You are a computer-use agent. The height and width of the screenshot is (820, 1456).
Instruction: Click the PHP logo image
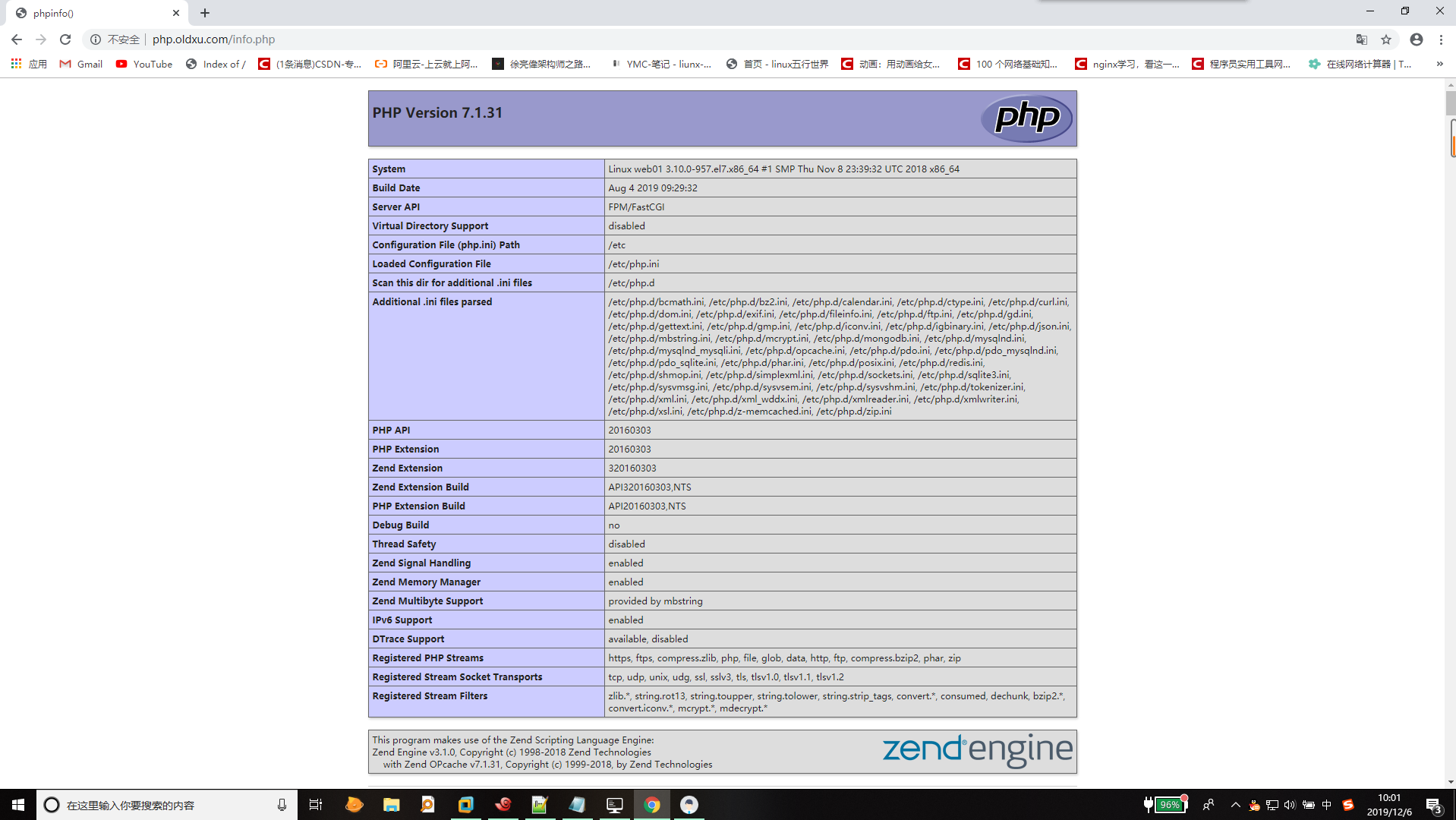1026,118
